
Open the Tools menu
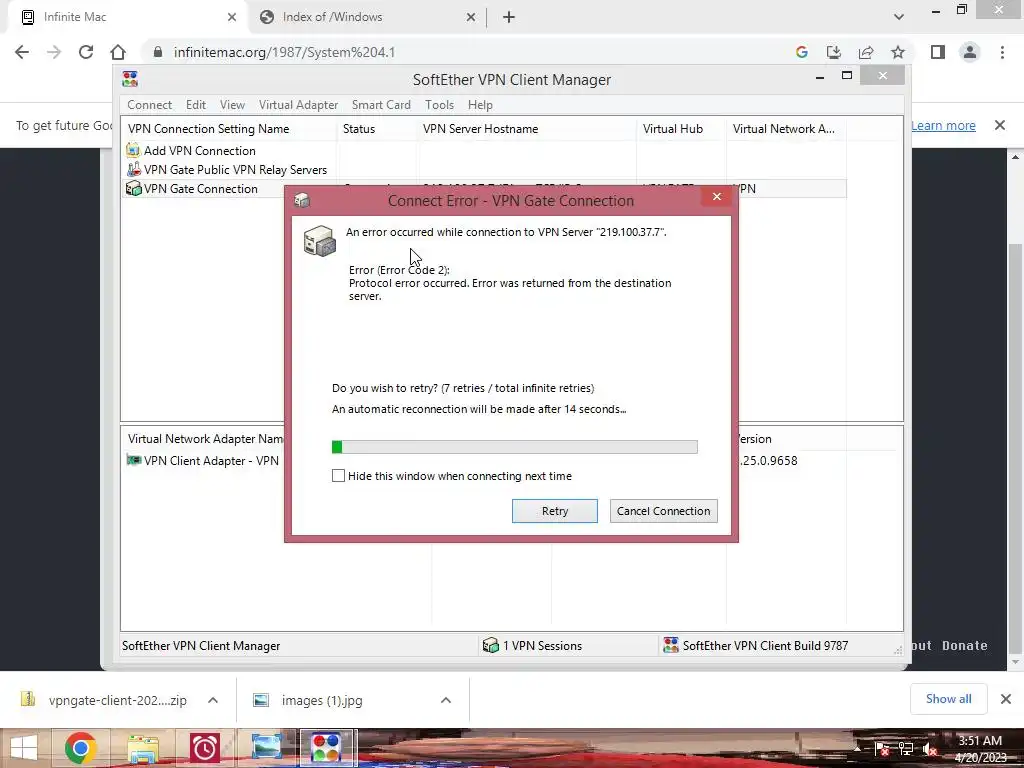[x=440, y=104]
